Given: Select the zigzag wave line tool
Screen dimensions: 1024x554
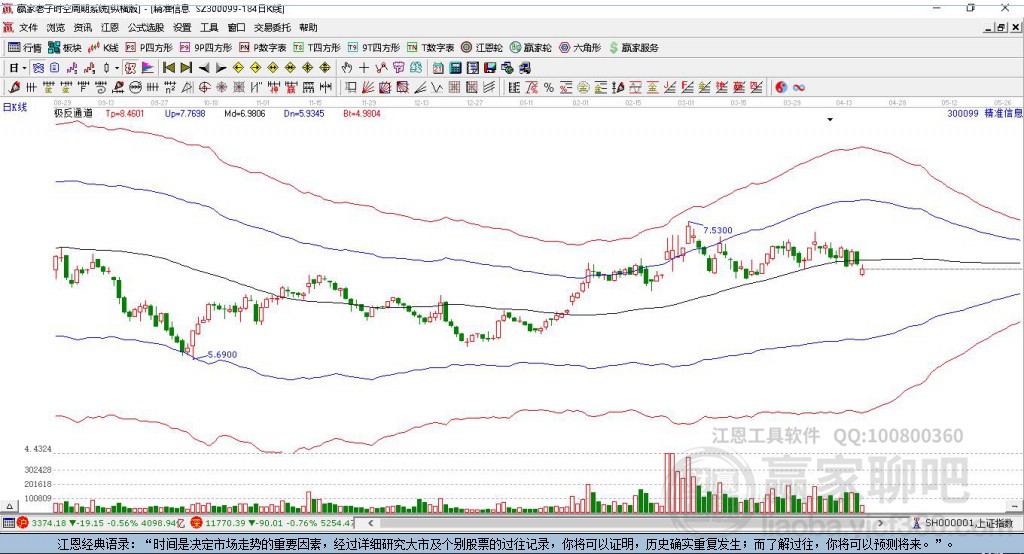Looking at the screenshot, I should [436, 88].
